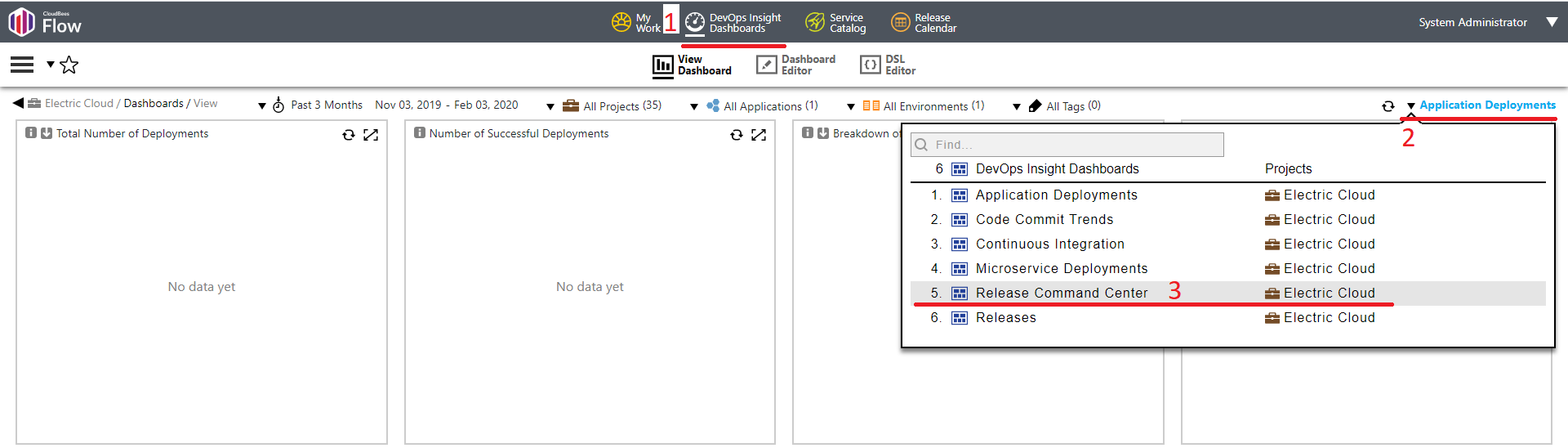Click the CloudBees Flow logo
Screen dimensions: 1568x448
pyautogui.click(x=45, y=22)
